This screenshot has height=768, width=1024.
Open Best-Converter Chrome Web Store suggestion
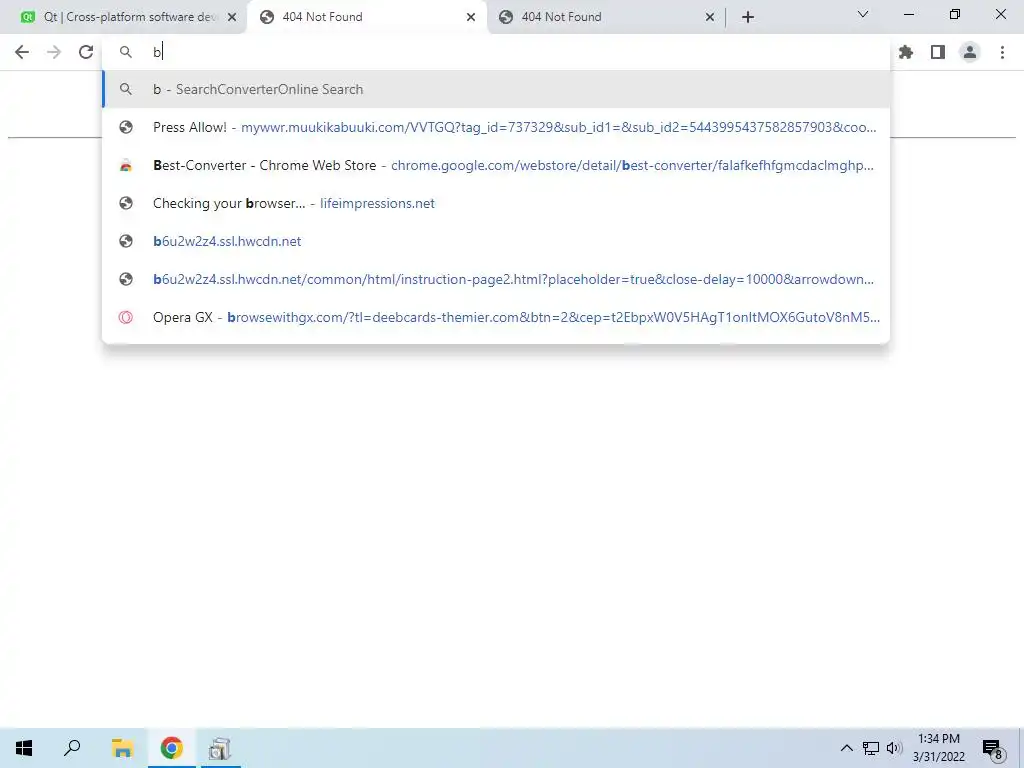pyautogui.click(x=496, y=165)
